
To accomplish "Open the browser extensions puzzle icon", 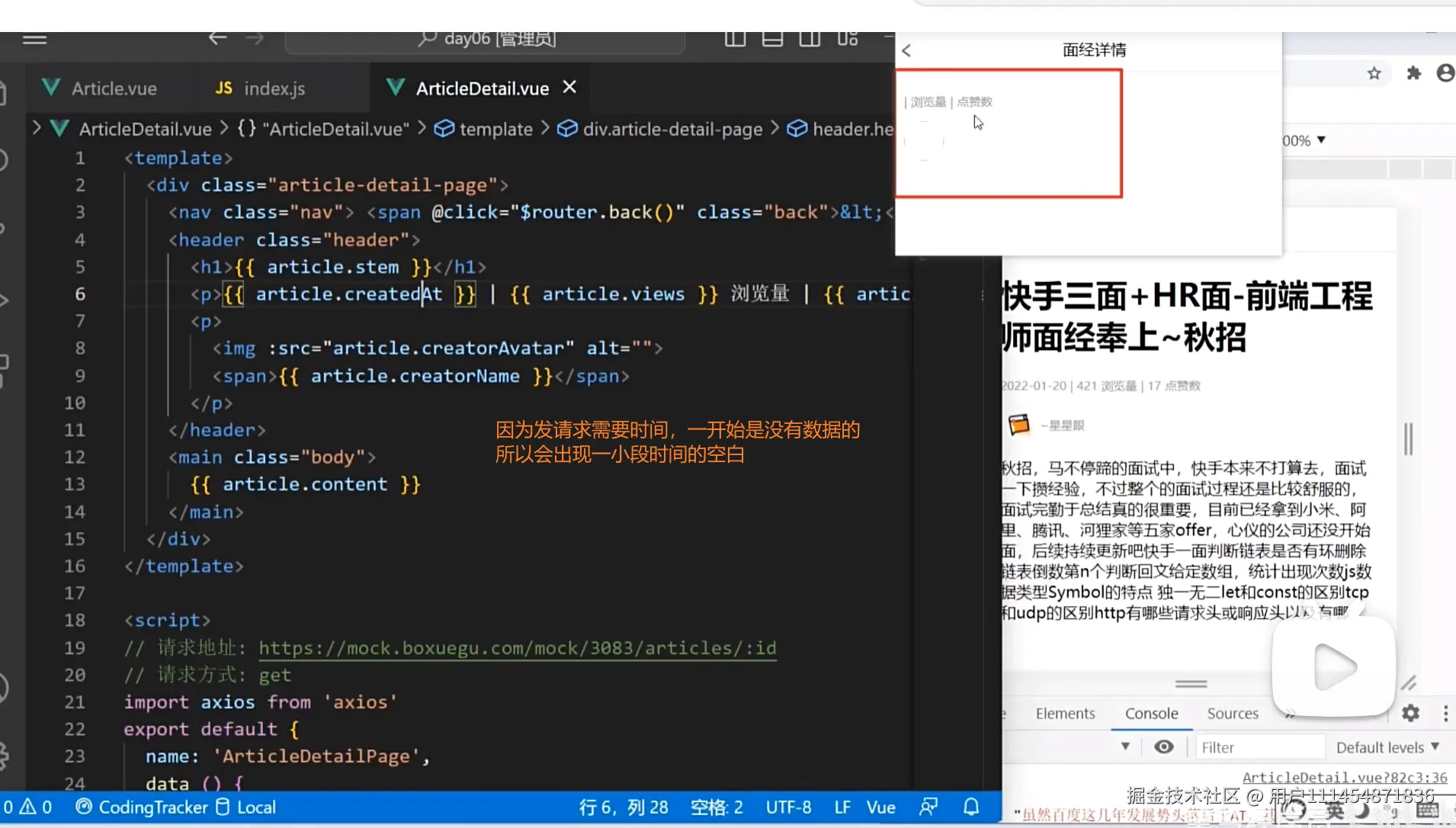I will (x=1413, y=73).
